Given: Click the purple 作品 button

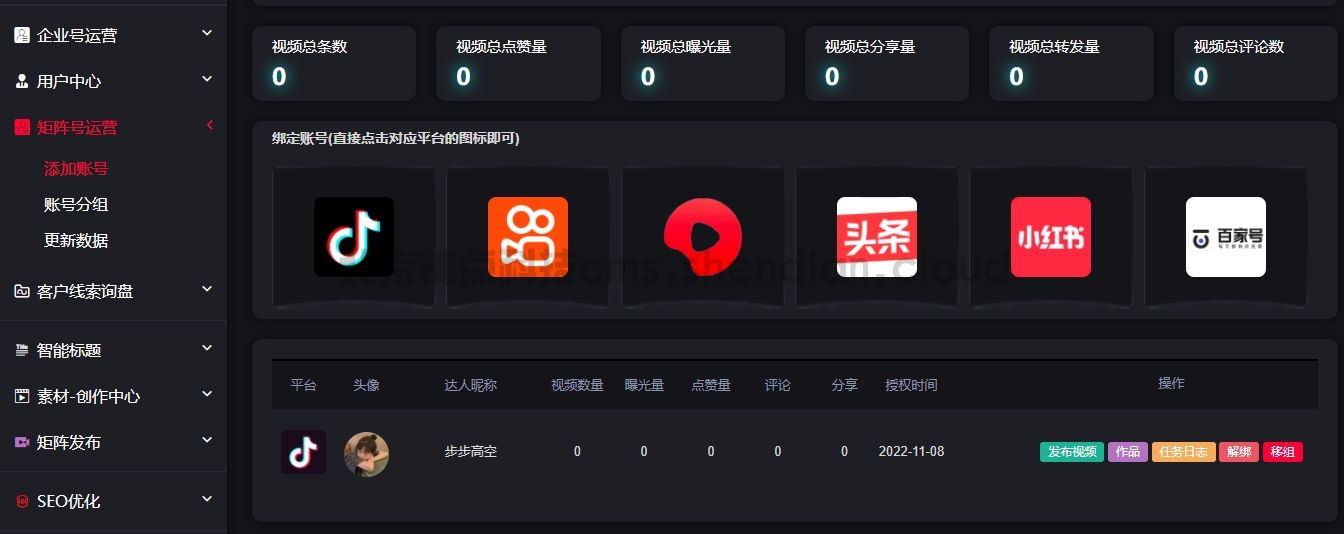Looking at the screenshot, I should point(1128,452).
